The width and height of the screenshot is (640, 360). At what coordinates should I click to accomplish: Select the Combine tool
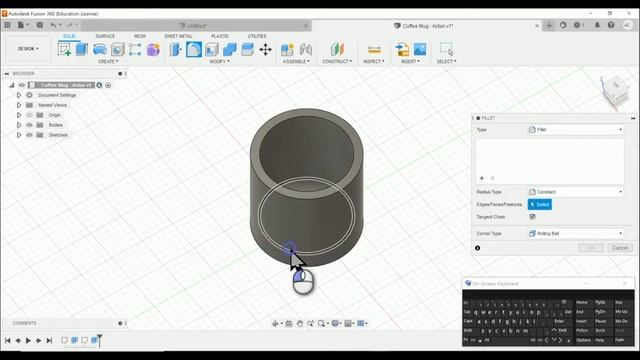[x=229, y=49]
